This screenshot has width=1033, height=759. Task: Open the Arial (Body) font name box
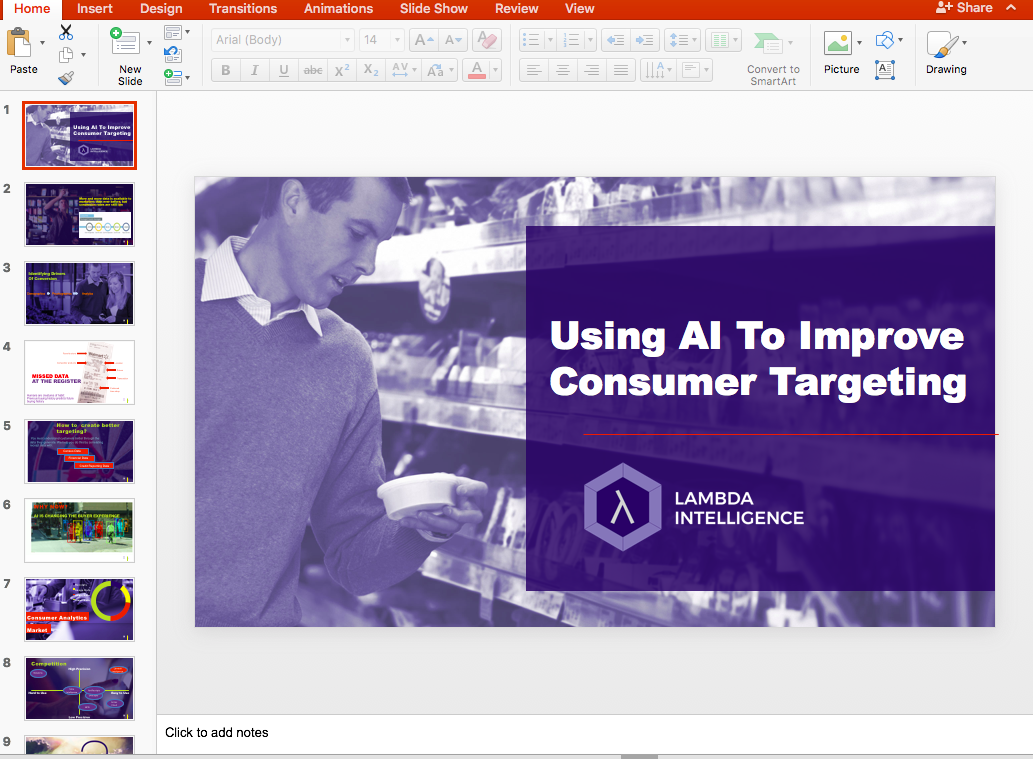tap(283, 40)
